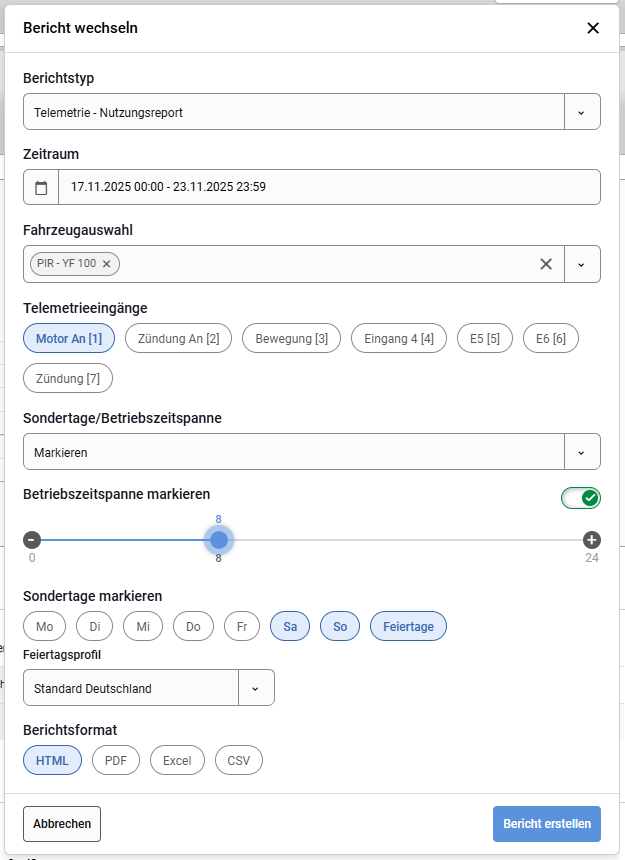Image resolution: width=625 pixels, height=860 pixels.
Task: Click the Betriebszeitspanne slider handle at 8
Action: tap(219, 540)
